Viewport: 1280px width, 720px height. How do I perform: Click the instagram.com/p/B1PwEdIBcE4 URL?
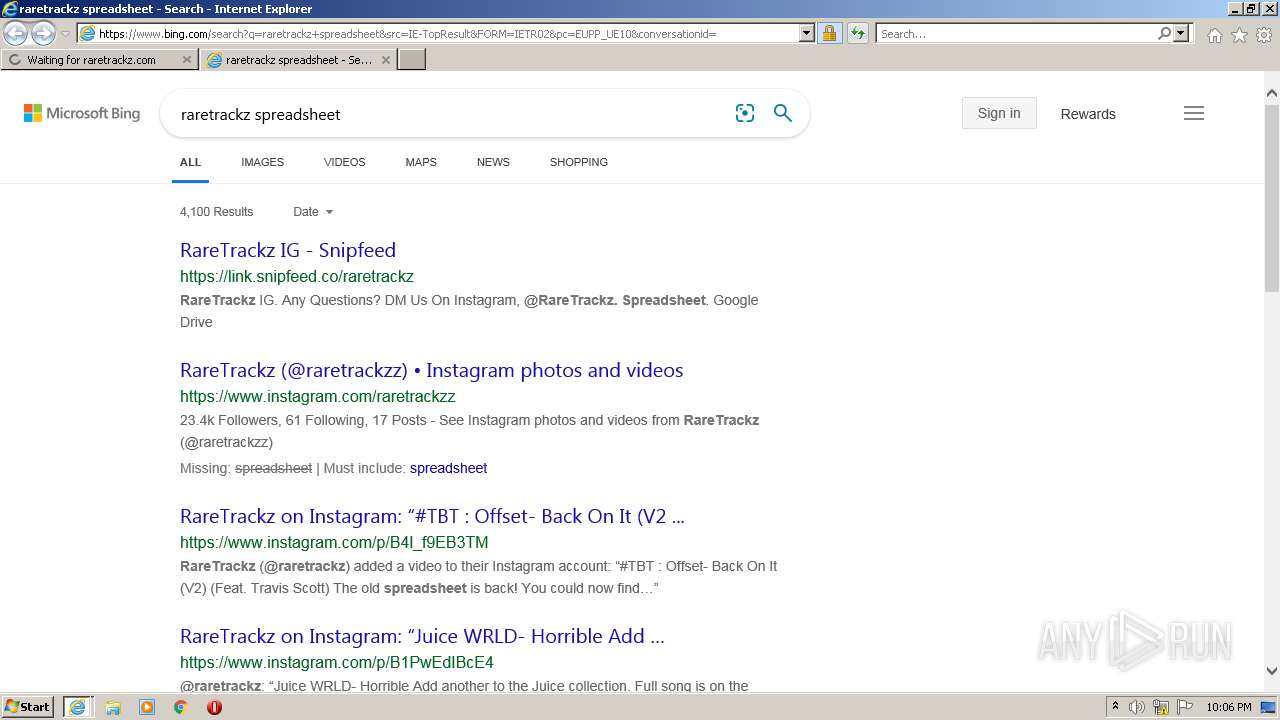click(337, 662)
